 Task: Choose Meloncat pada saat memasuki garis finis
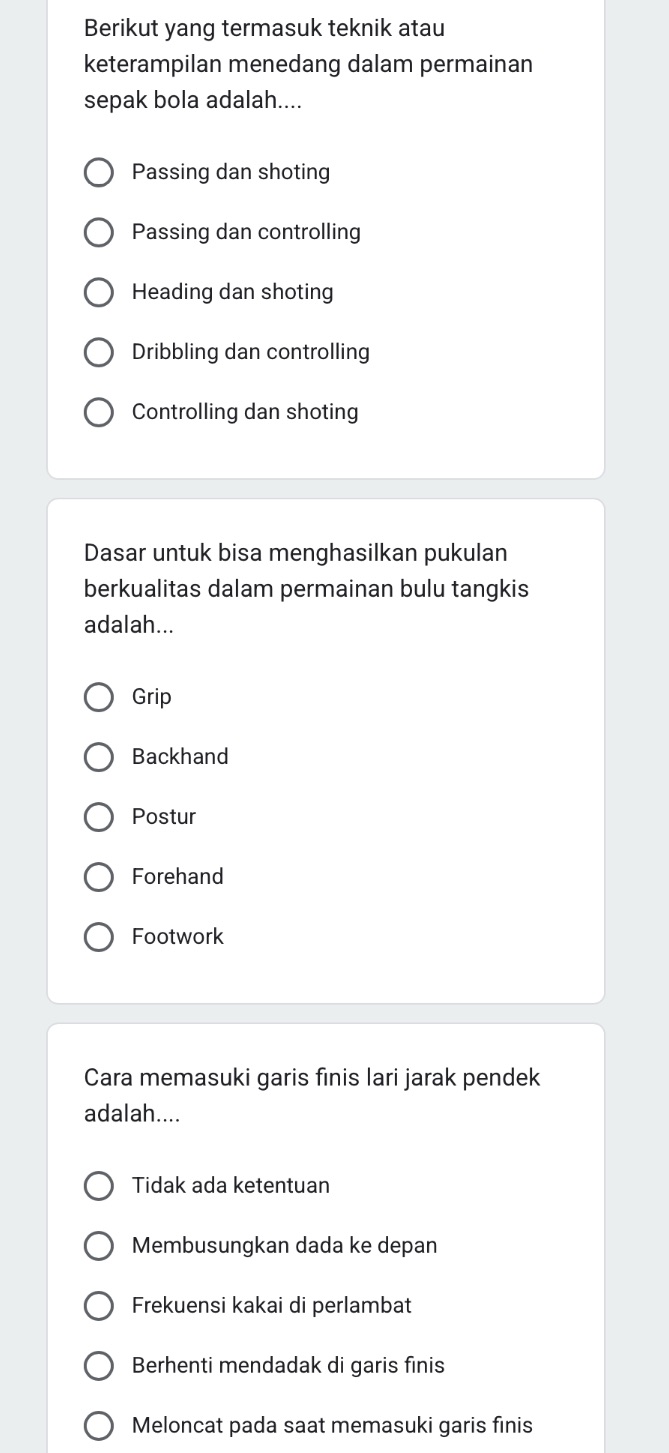[98, 1426]
